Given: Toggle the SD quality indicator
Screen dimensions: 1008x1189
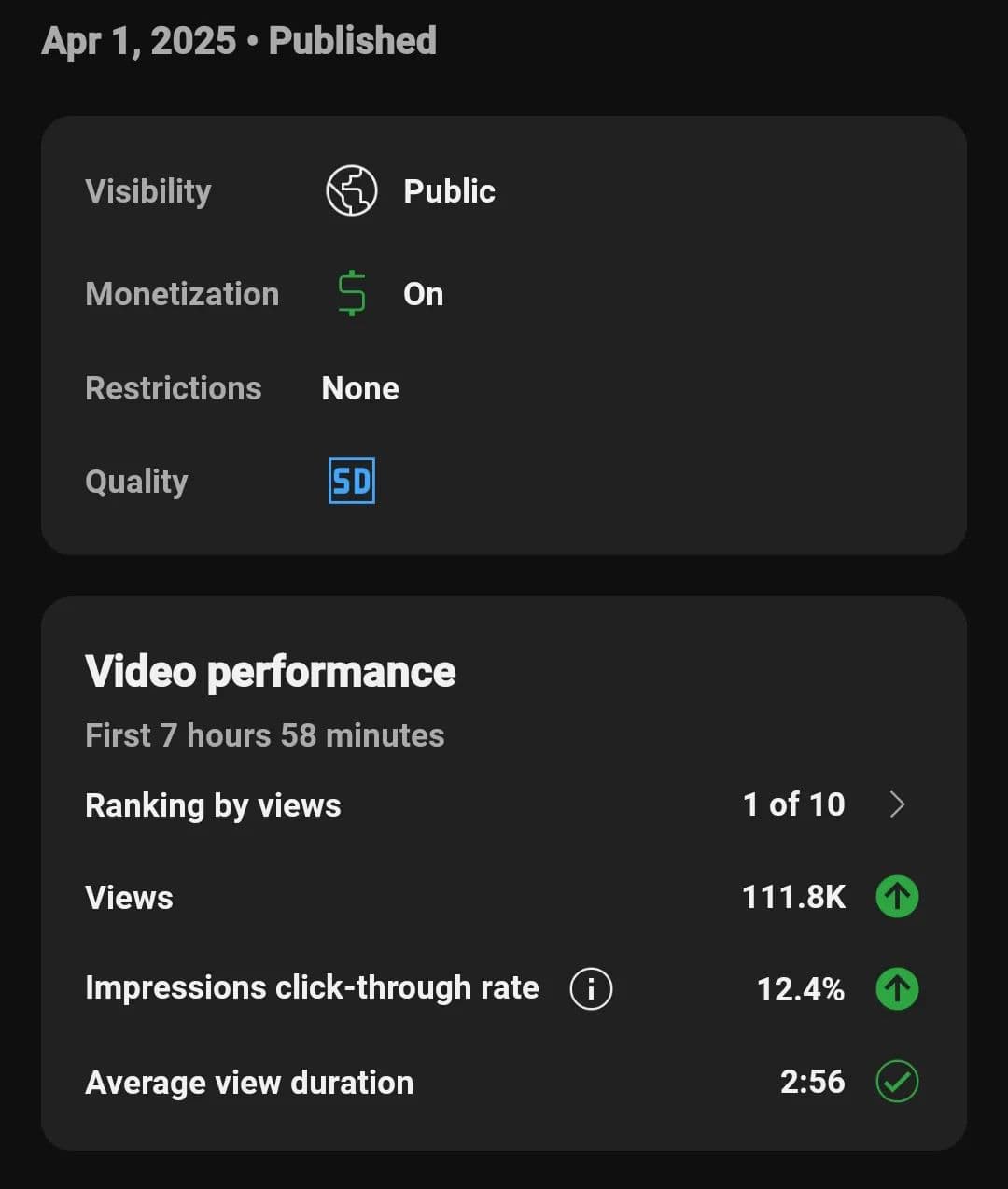Looking at the screenshot, I should click(x=350, y=481).
